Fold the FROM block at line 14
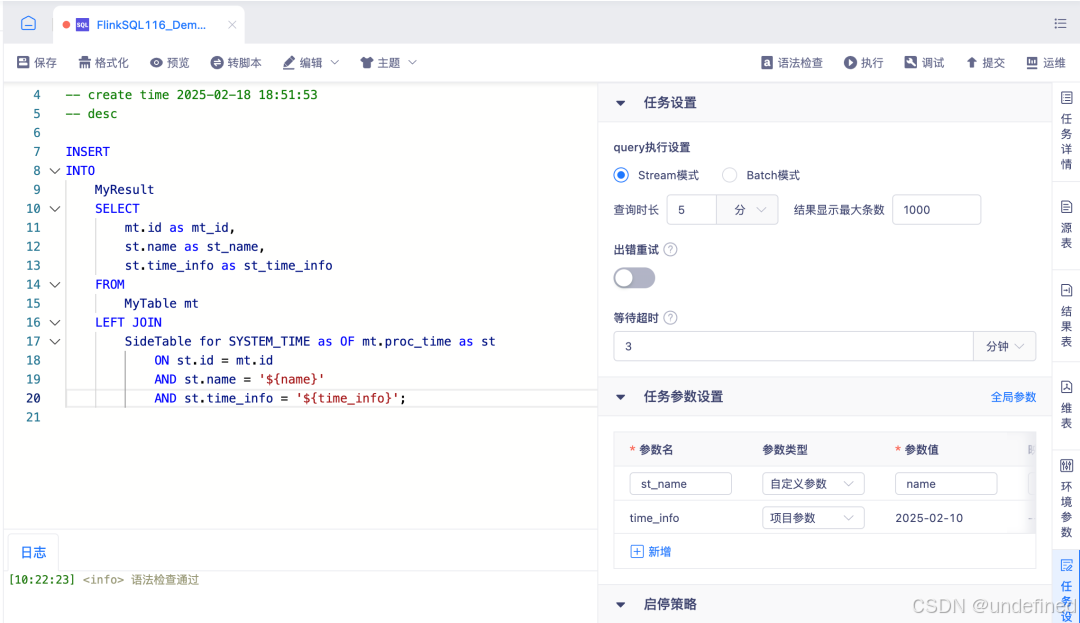 coord(55,284)
